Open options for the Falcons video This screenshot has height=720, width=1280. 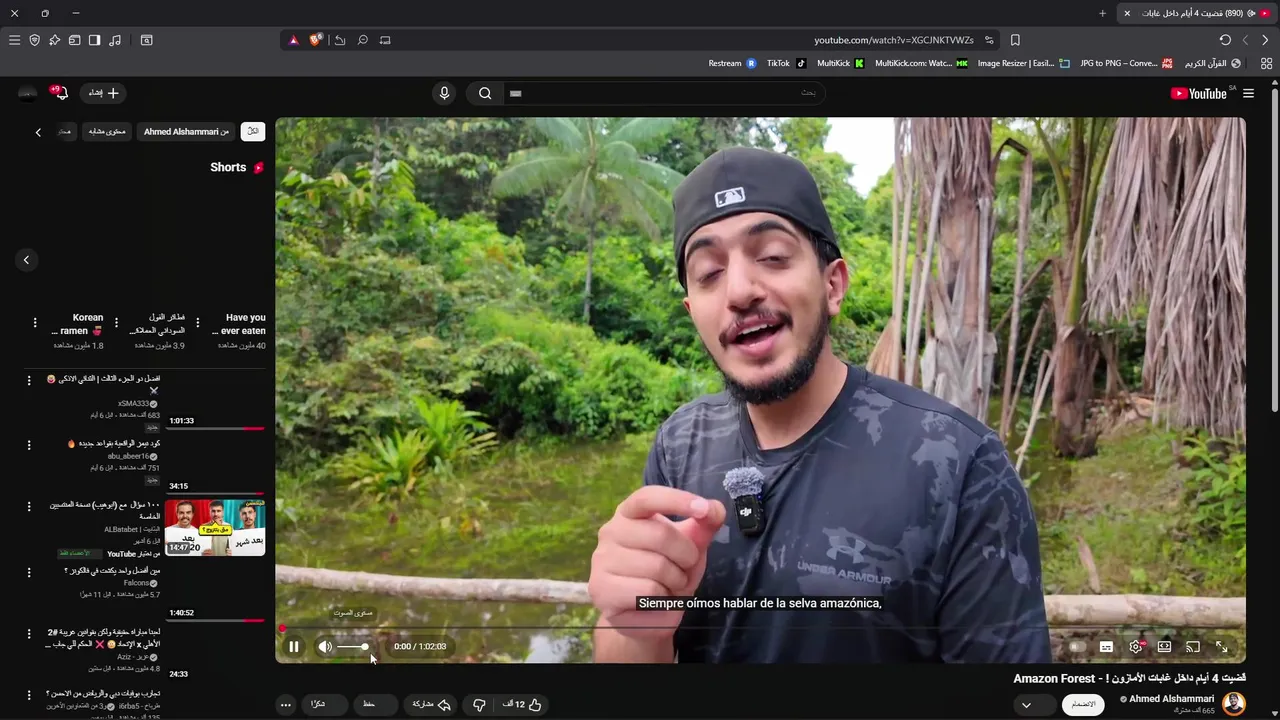[x=29, y=573]
